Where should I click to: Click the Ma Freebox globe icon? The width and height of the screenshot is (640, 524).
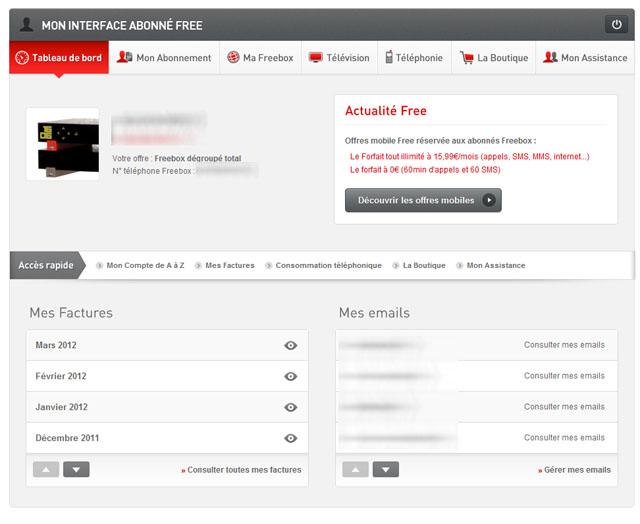pos(233,58)
